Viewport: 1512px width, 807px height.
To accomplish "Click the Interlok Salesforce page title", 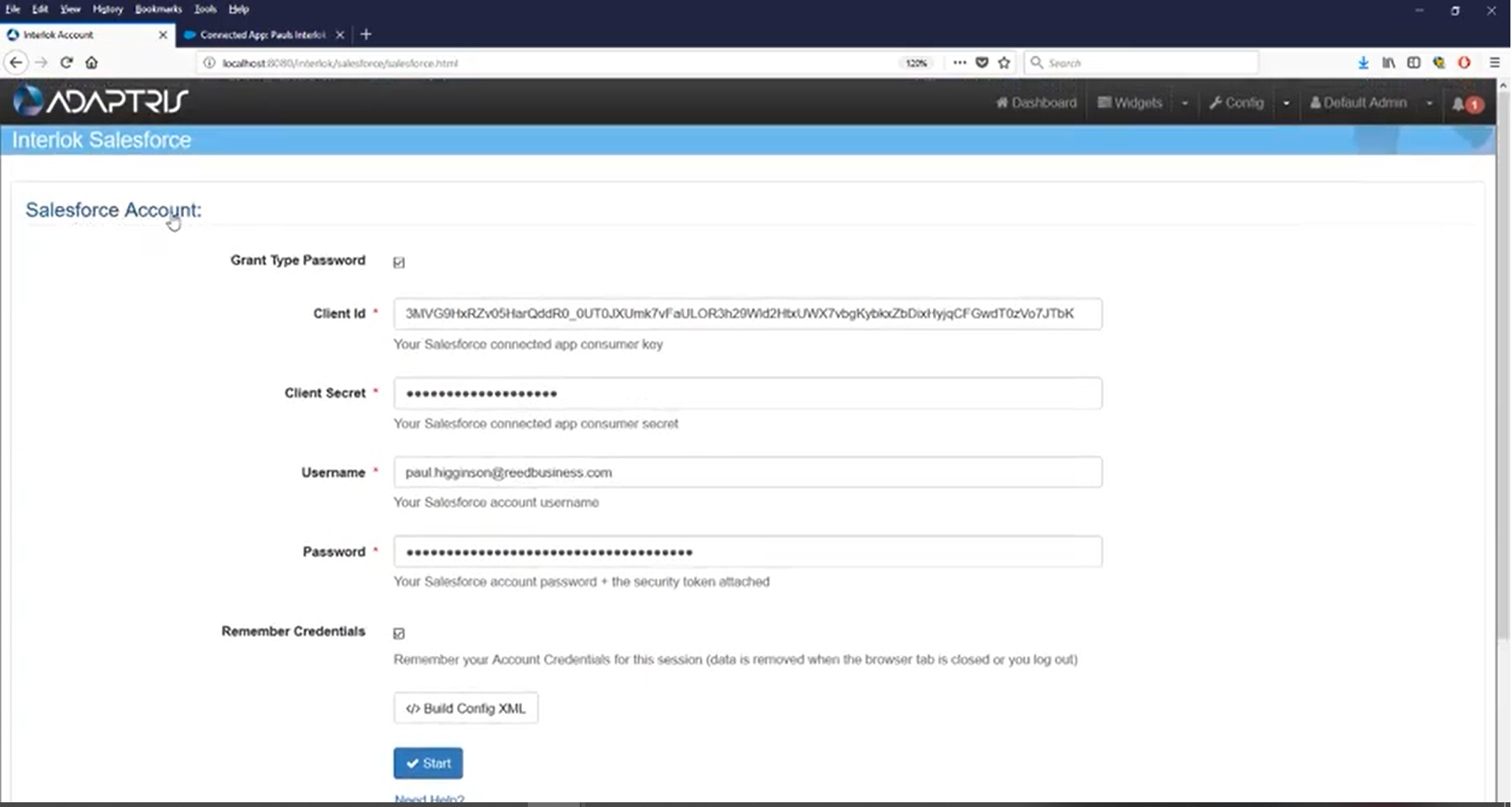I will [x=101, y=140].
